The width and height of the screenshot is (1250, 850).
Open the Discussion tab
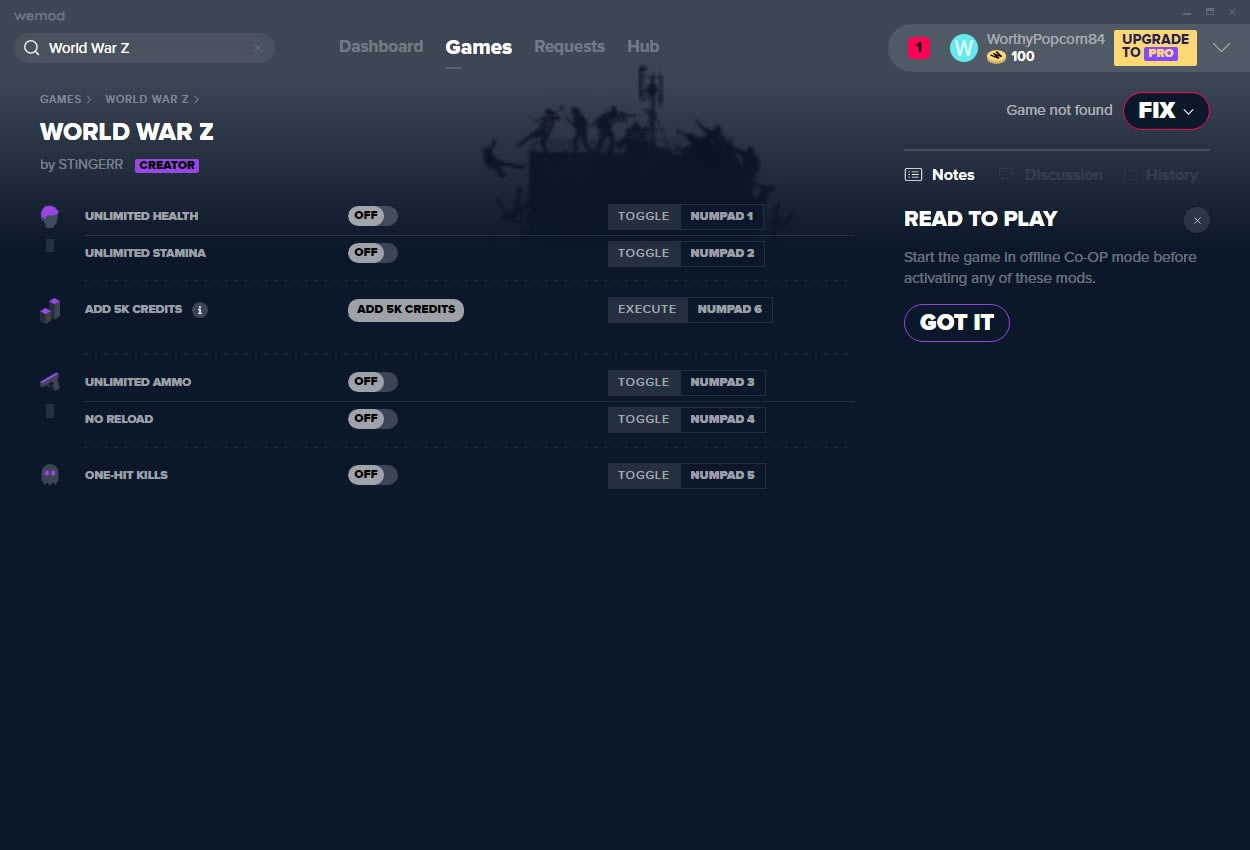tap(1062, 175)
